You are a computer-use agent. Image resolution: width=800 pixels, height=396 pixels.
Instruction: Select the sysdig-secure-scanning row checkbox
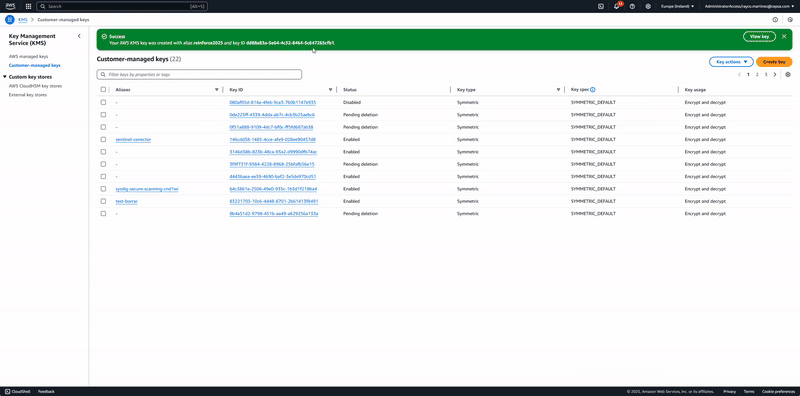(x=103, y=189)
